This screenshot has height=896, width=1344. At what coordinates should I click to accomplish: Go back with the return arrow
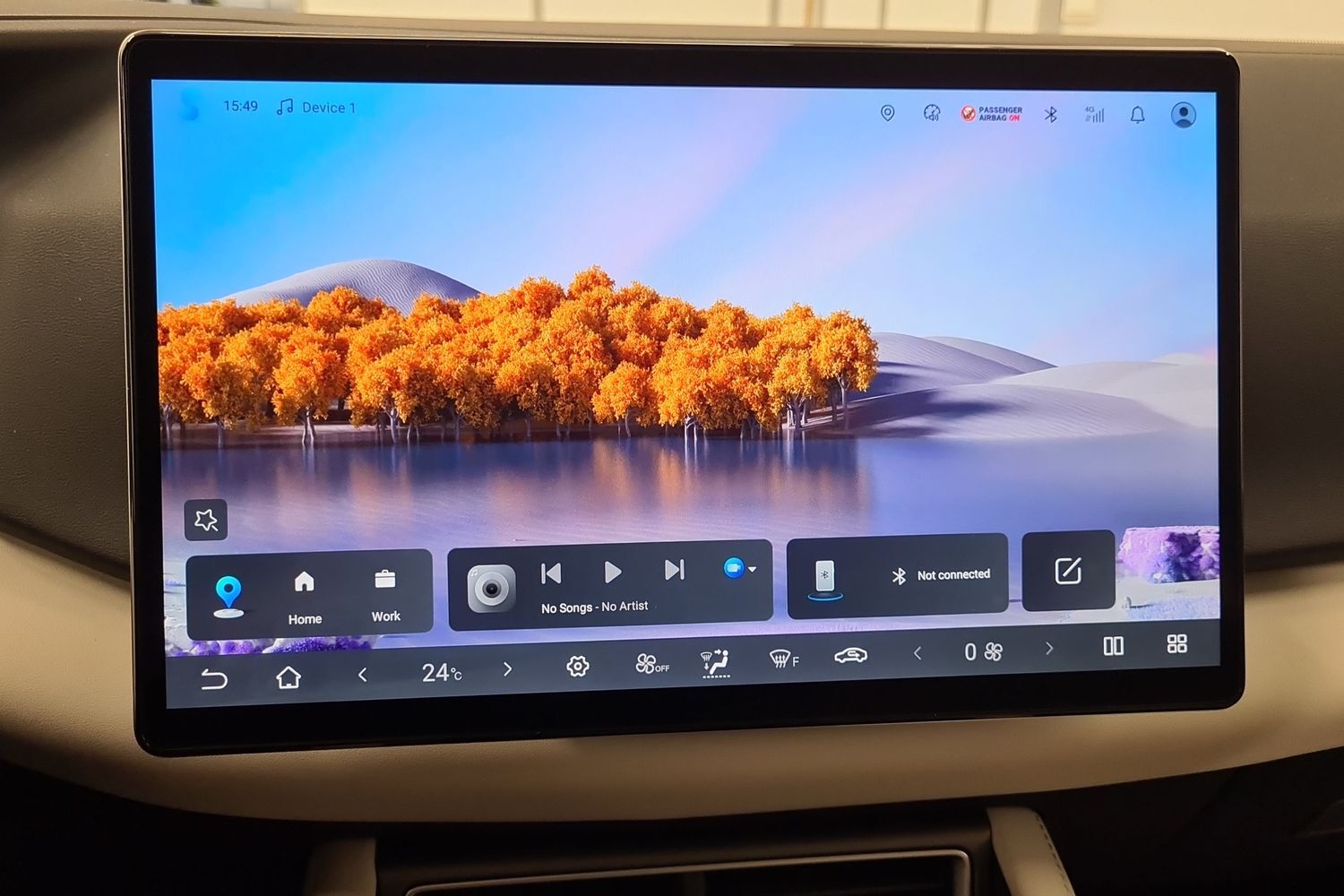point(213,679)
